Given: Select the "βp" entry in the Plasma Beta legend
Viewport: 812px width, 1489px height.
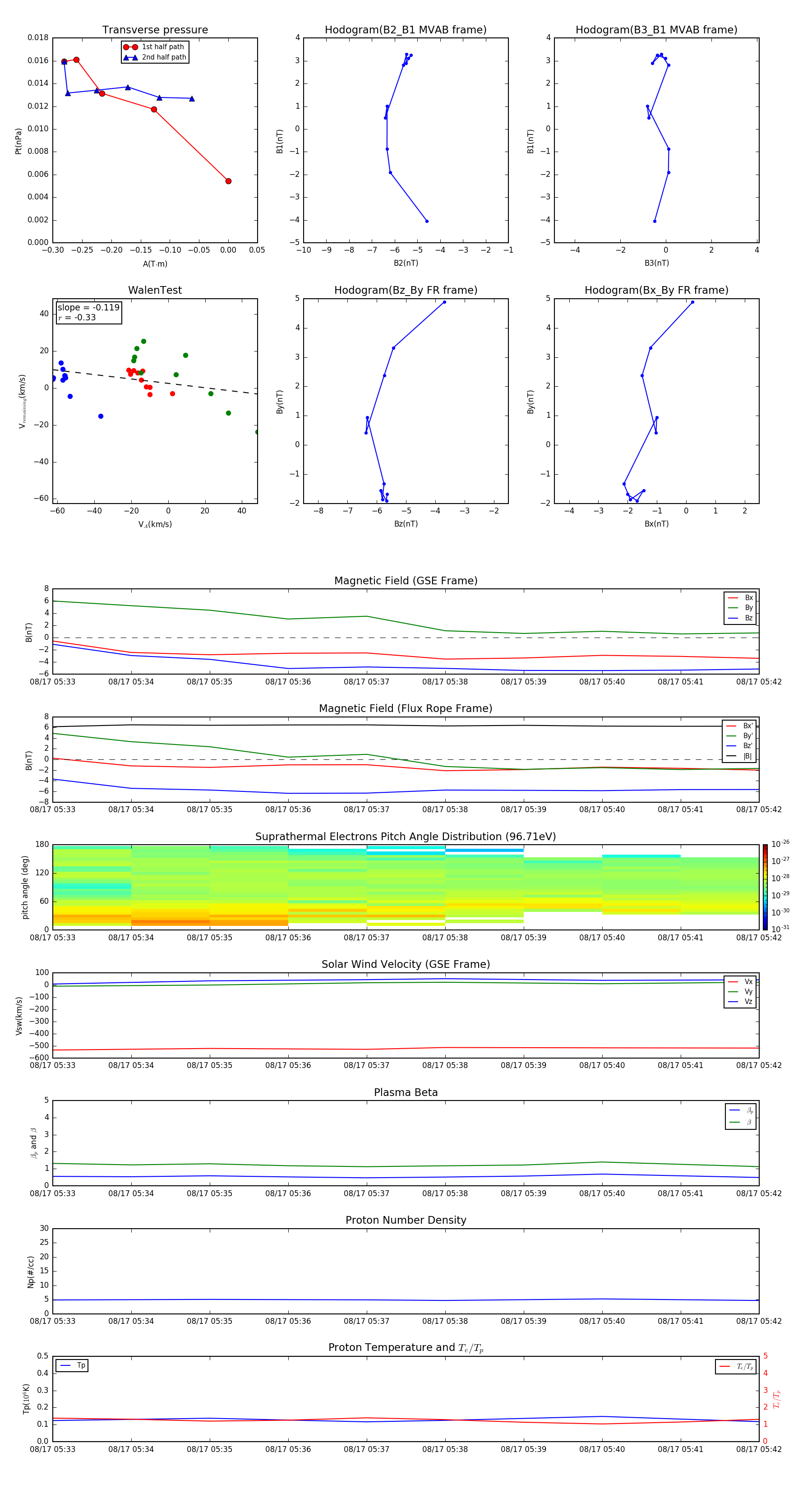Looking at the screenshot, I should (741, 1110).
